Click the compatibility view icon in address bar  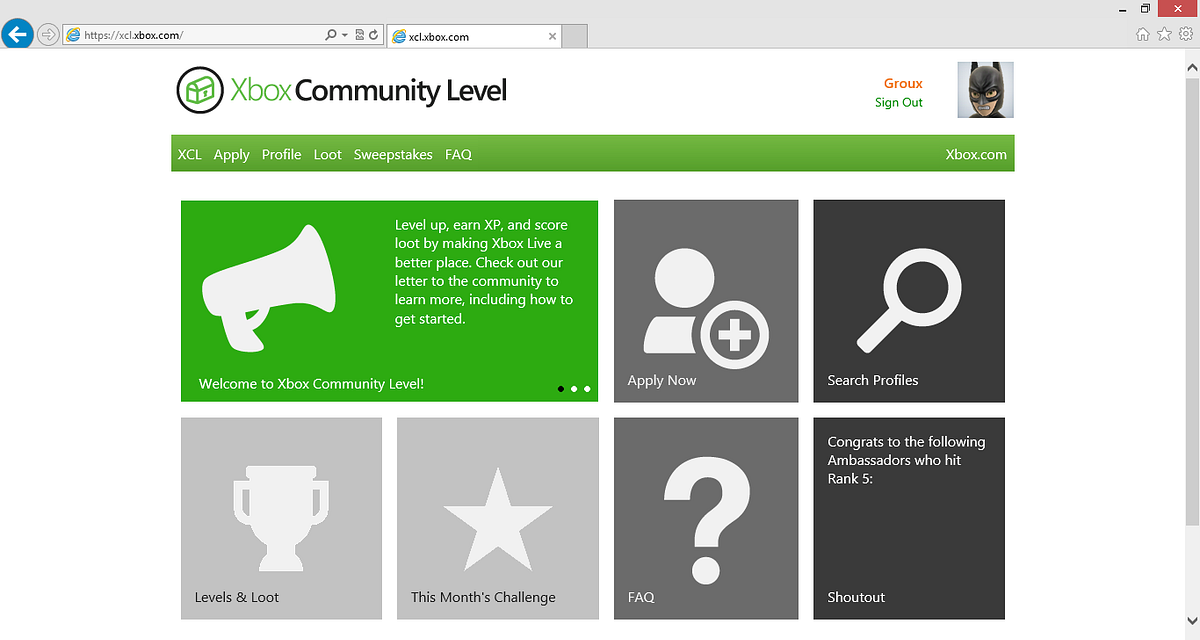[360, 35]
